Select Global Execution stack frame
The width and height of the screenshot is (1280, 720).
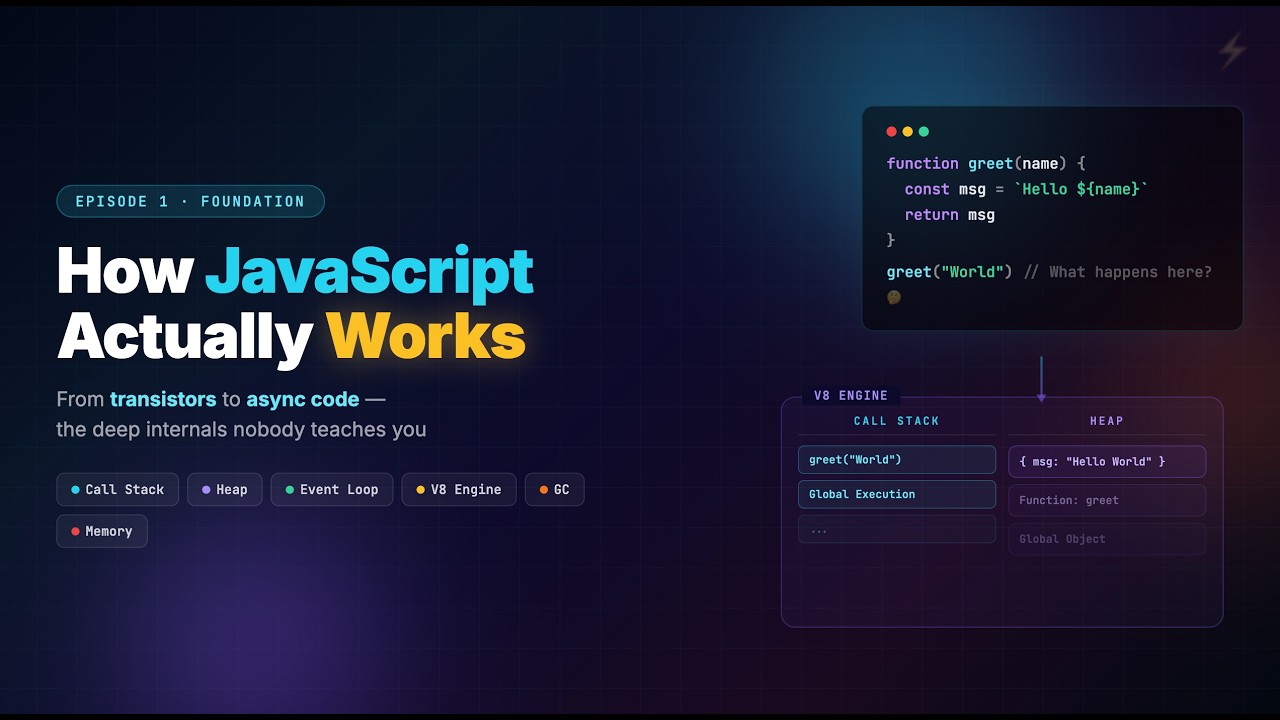897,494
